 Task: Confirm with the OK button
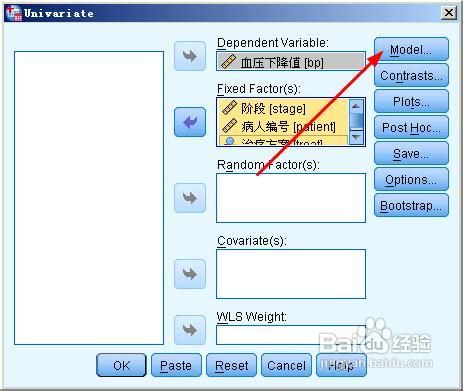(x=121, y=366)
